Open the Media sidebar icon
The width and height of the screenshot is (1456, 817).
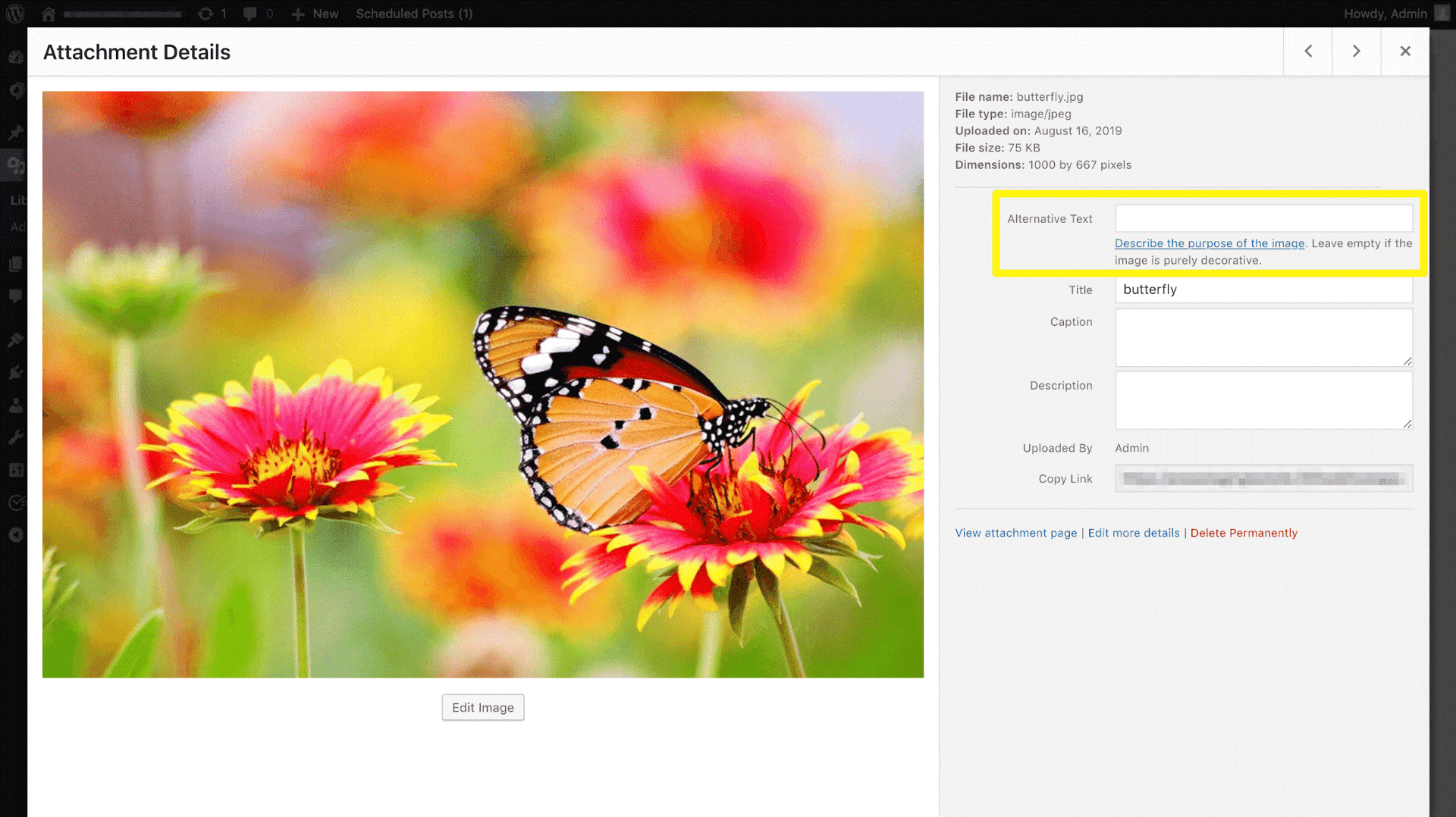pyautogui.click(x=15, y=164)
